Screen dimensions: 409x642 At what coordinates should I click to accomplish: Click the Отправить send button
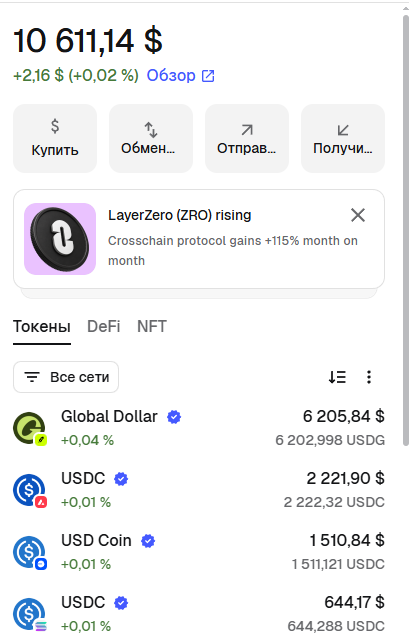click(x=247, y=138)
